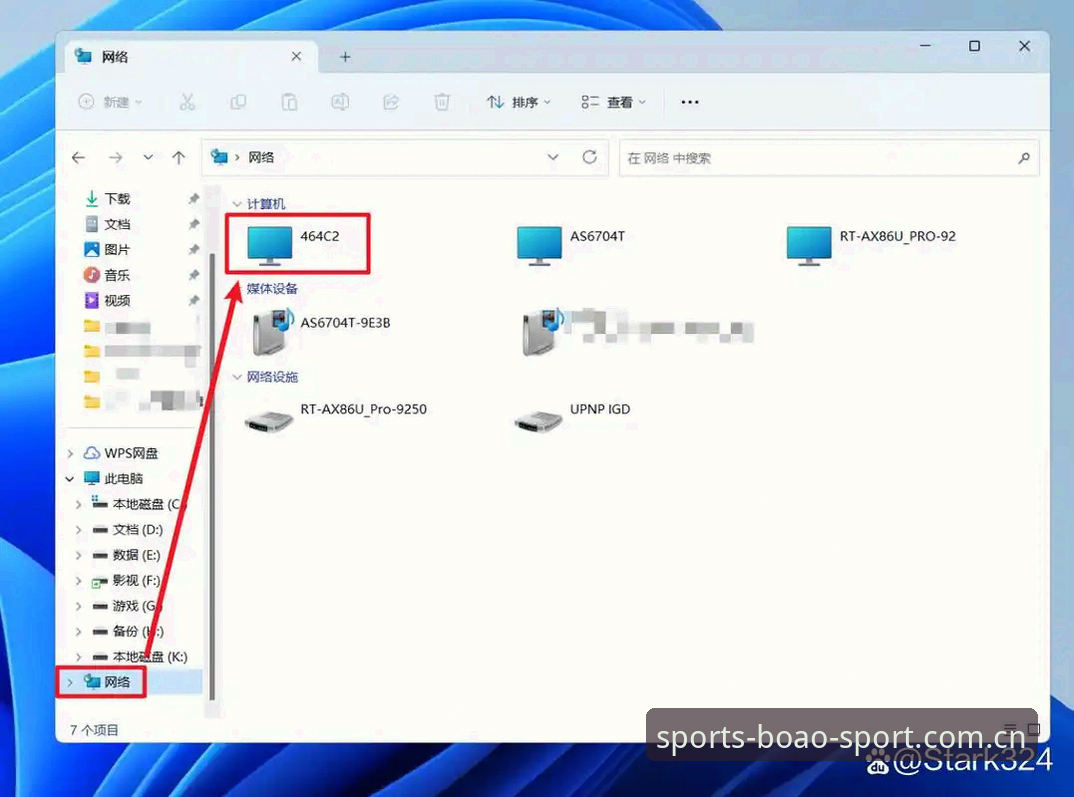
Task: Expand the 文档 (D:) tree node
Action: (x=78, y=530)
